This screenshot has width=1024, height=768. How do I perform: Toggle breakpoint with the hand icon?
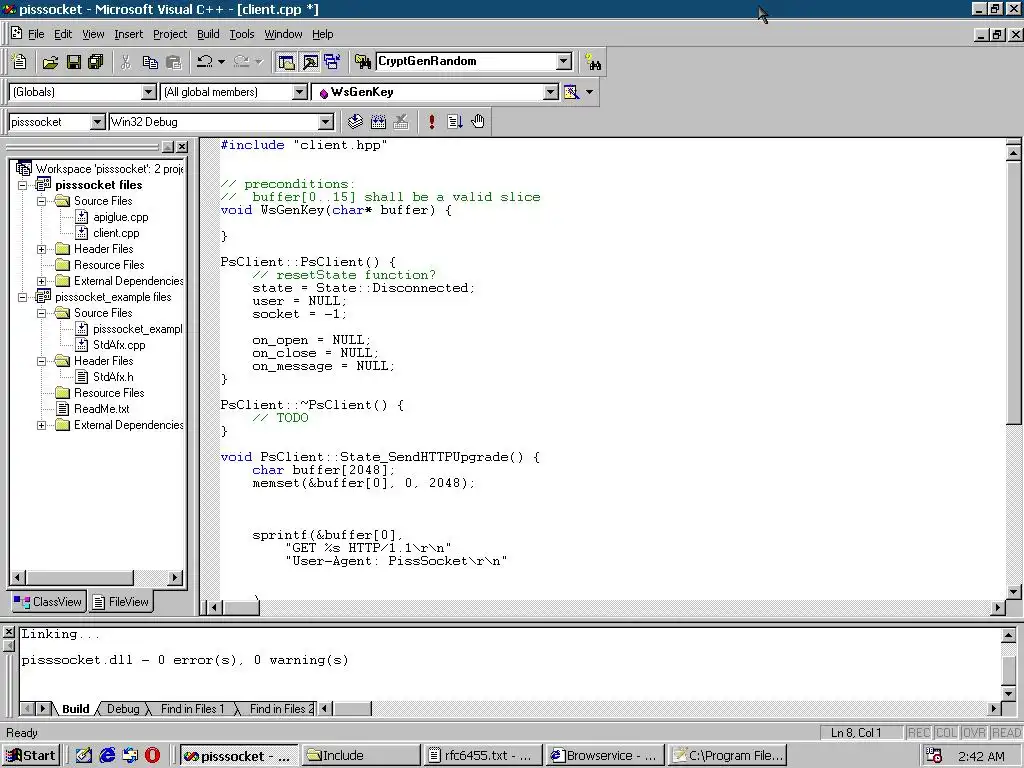(478, 121)
